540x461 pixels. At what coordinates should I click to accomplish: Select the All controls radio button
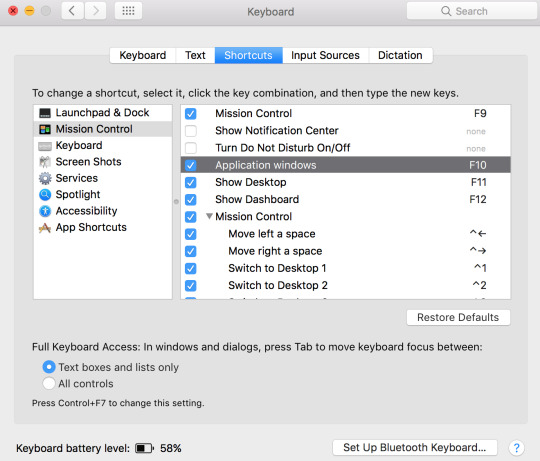click(49, 383)
